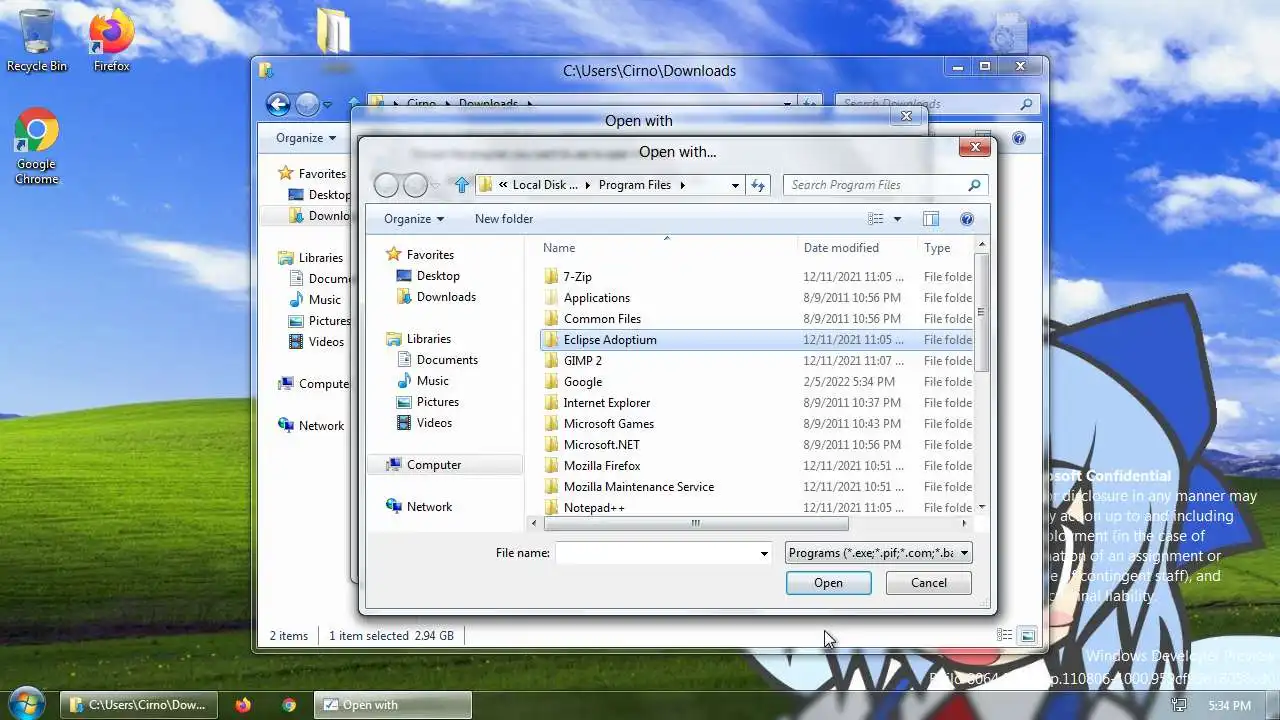Image resolution: width=1280 pixels, height=720 pixels.
Task: Toggle the preview pane in the dialog
Action: click(931, 219)
